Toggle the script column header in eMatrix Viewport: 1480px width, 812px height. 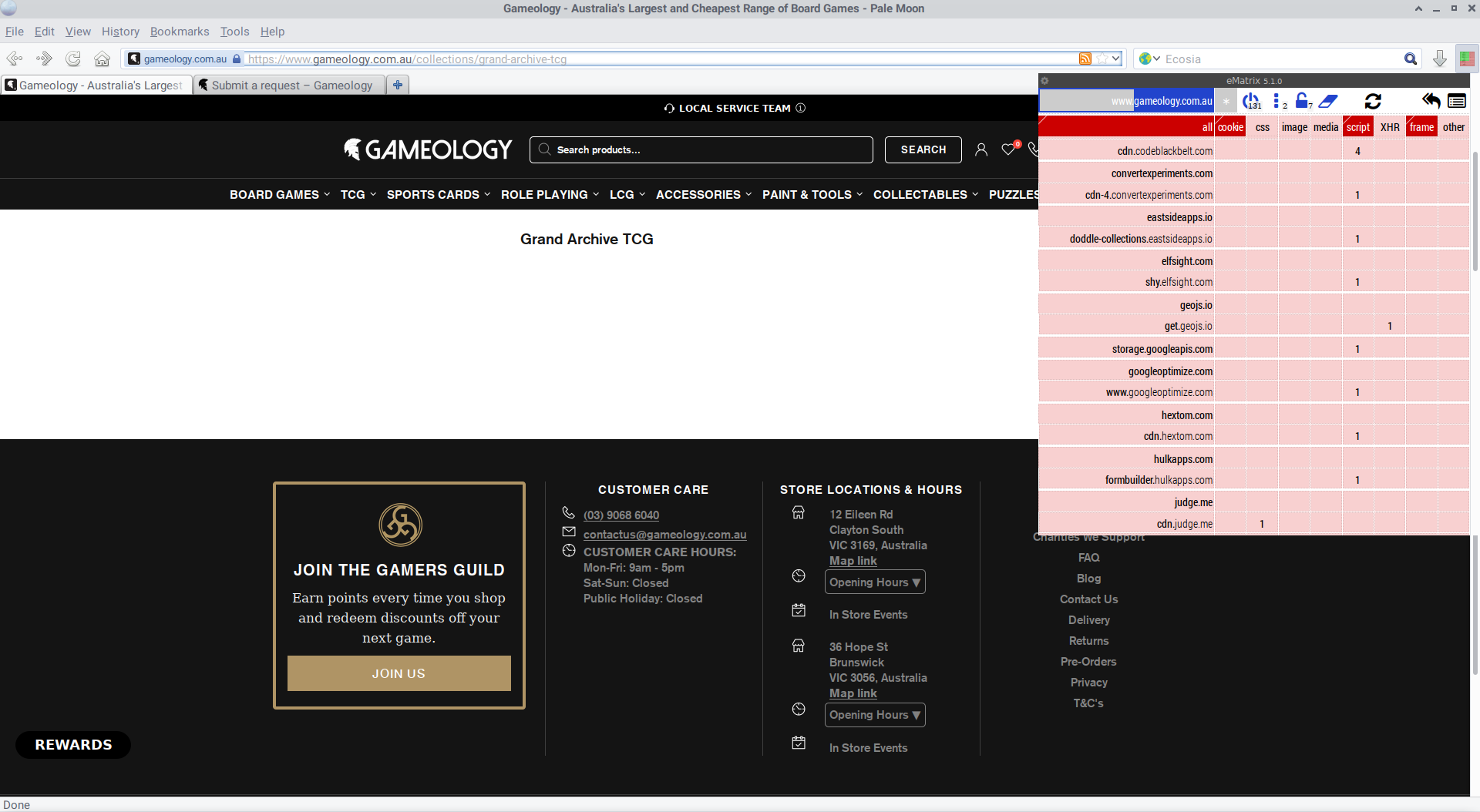1357,127
